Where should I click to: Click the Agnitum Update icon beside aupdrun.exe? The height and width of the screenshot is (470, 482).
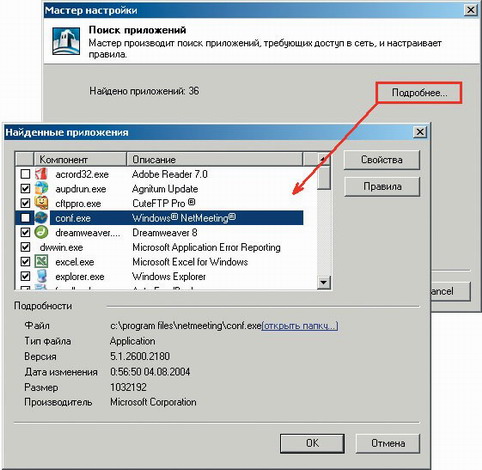41,188
